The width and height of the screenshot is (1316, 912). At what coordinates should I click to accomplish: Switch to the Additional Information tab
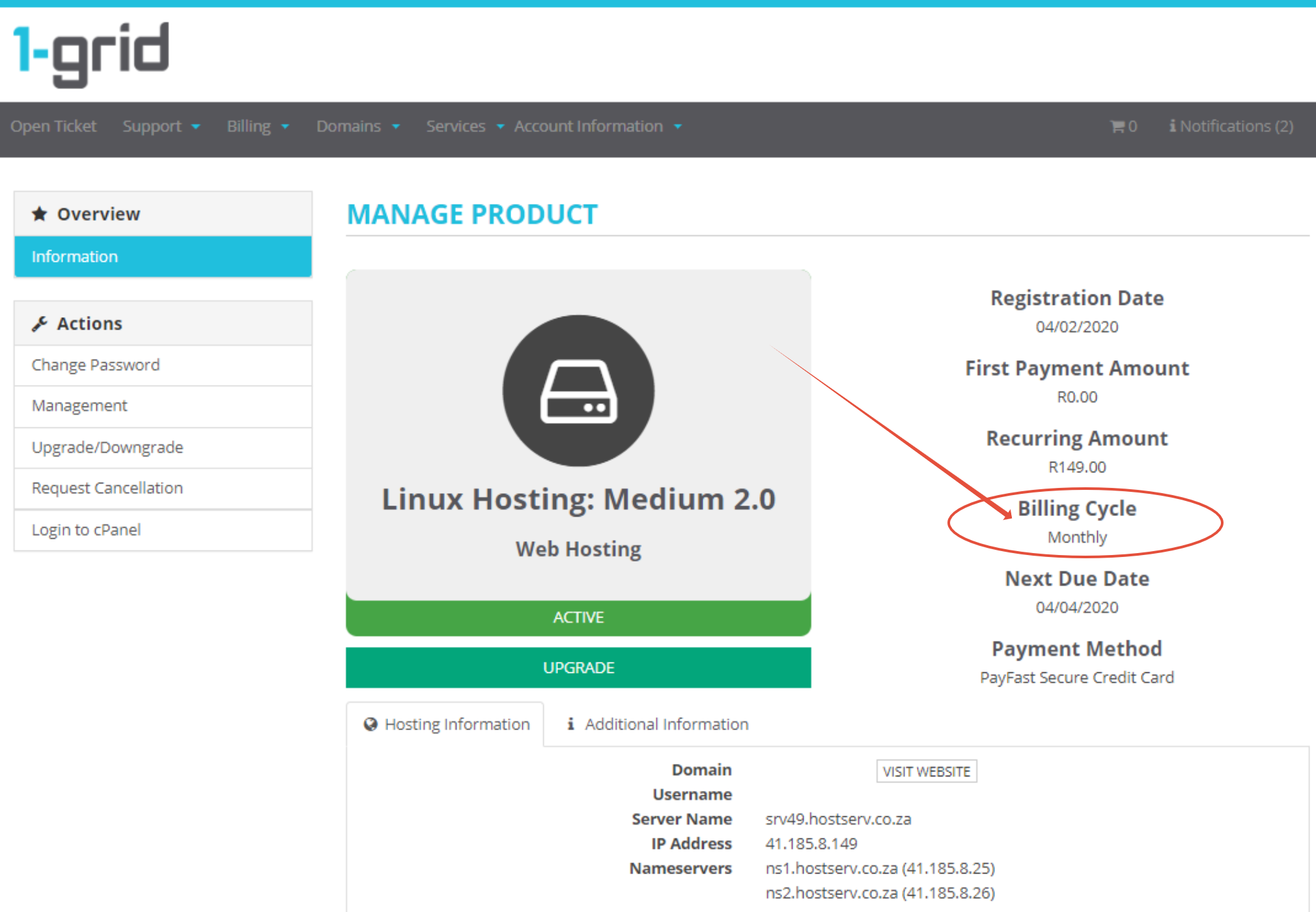click(x=665, y=724)
